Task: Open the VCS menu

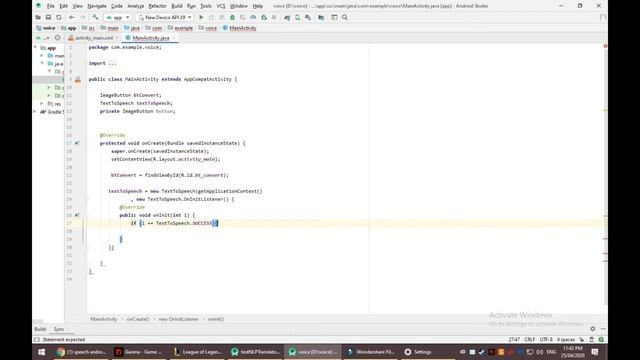Action: pos(221,6)
